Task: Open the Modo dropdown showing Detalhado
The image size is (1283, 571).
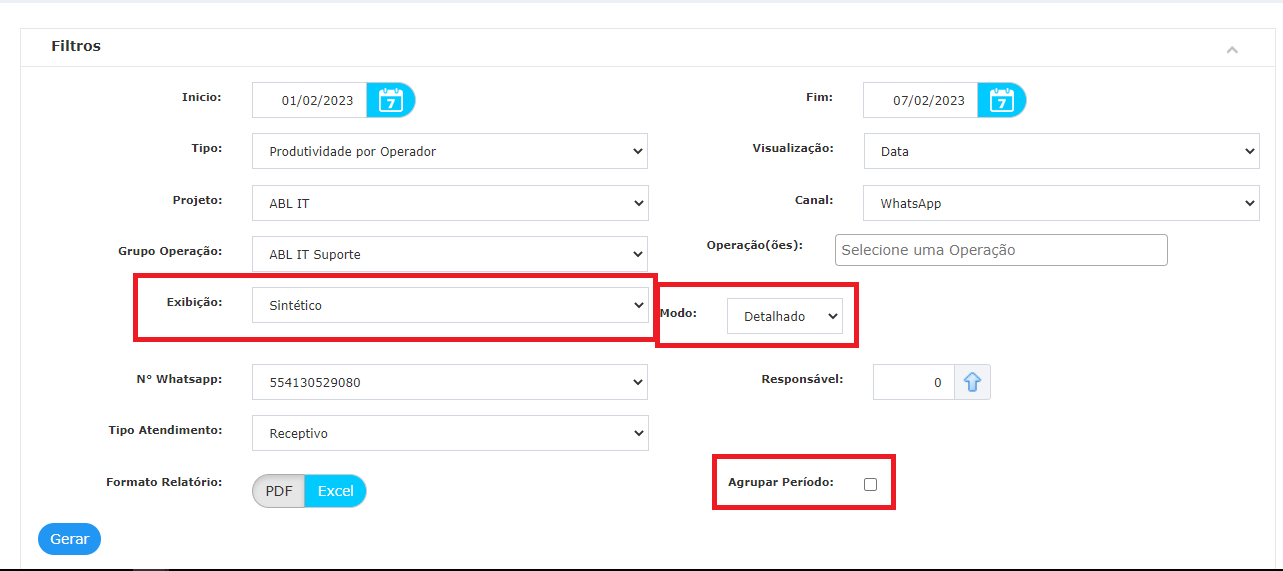Action: [785, 315]
